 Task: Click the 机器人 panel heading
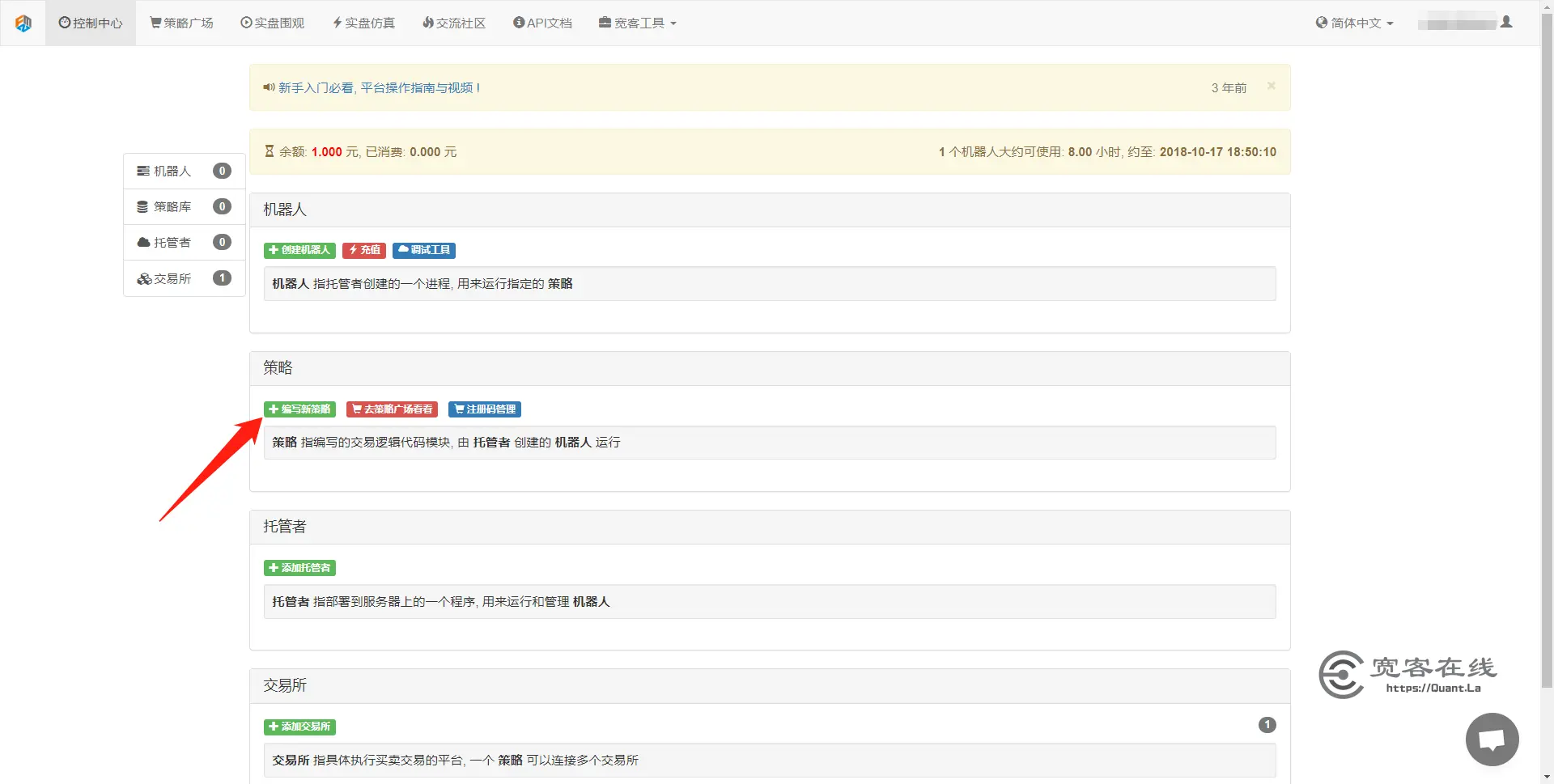click(x=285, y=210)
